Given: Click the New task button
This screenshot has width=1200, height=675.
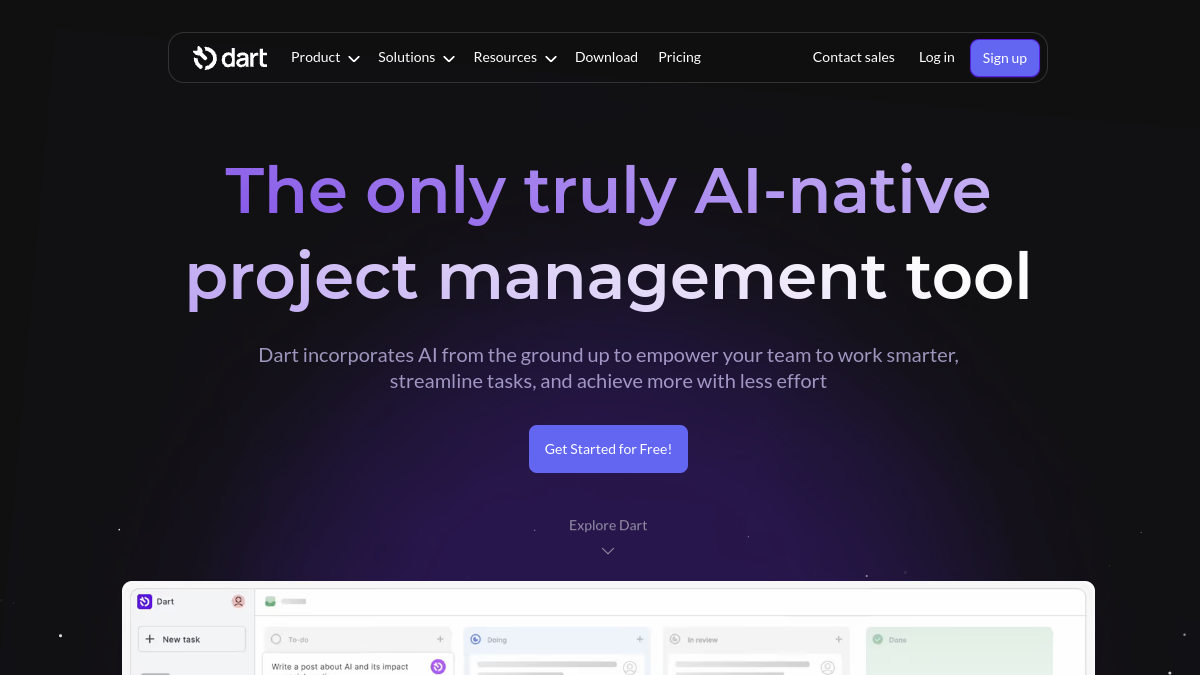Looking at the screenshot, I should (191, 639).
